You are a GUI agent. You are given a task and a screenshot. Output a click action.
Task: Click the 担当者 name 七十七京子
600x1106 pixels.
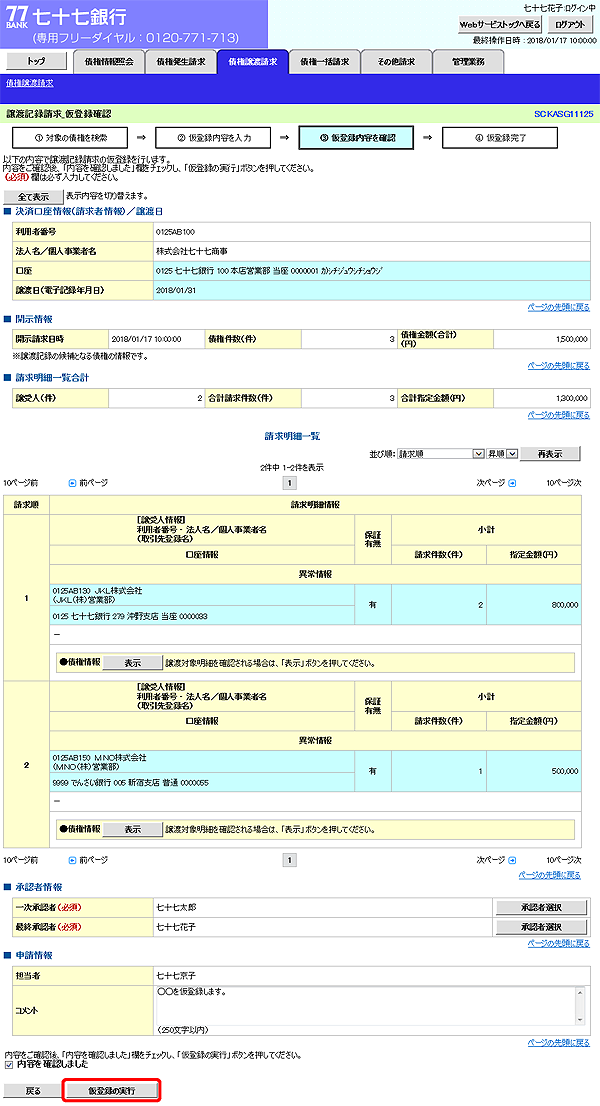(176, 976)
